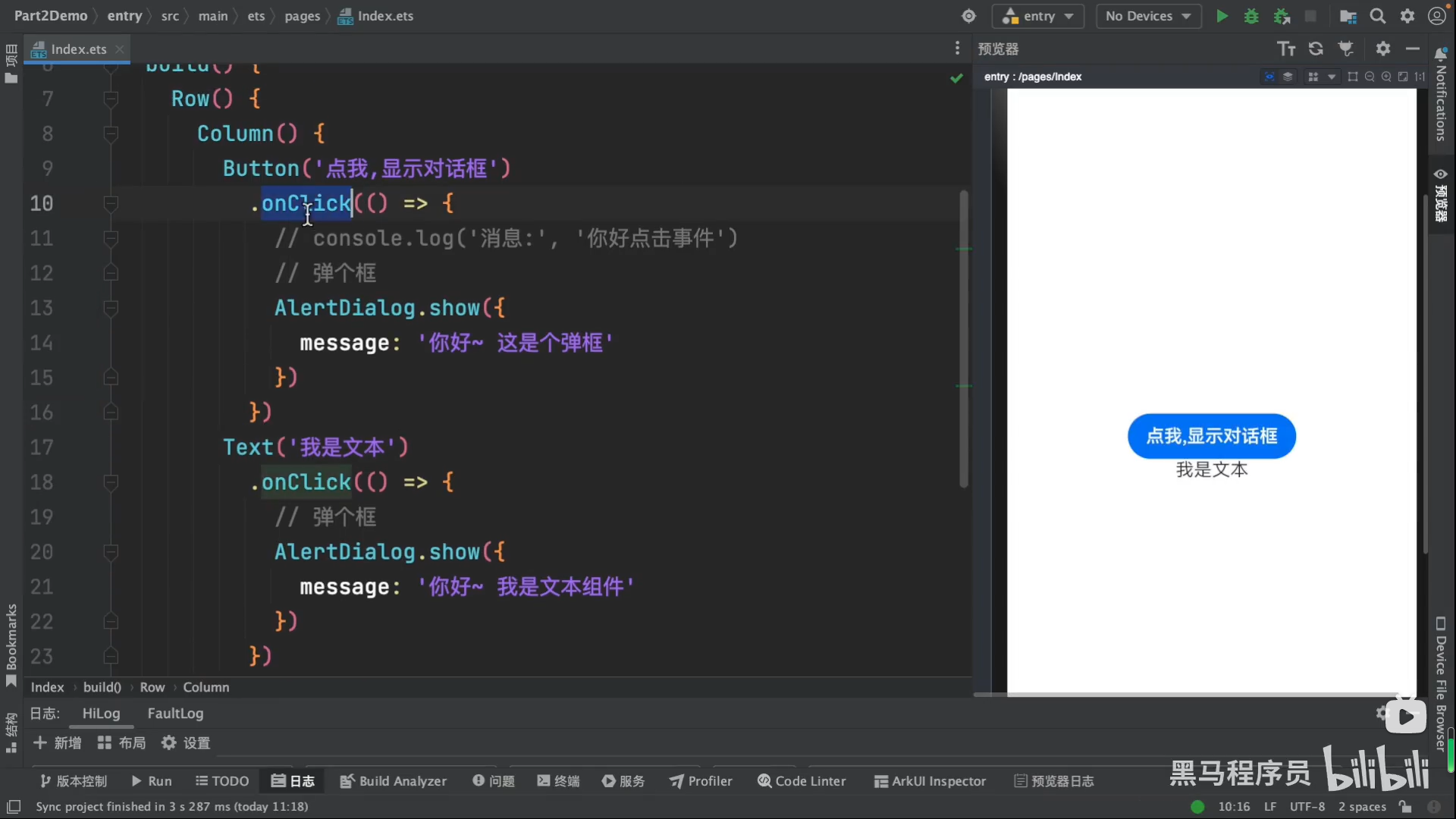This screenshot has width=1456, height=819.
Task: Collapse the fold marker on line 8 Column
Action: point(111,133)
